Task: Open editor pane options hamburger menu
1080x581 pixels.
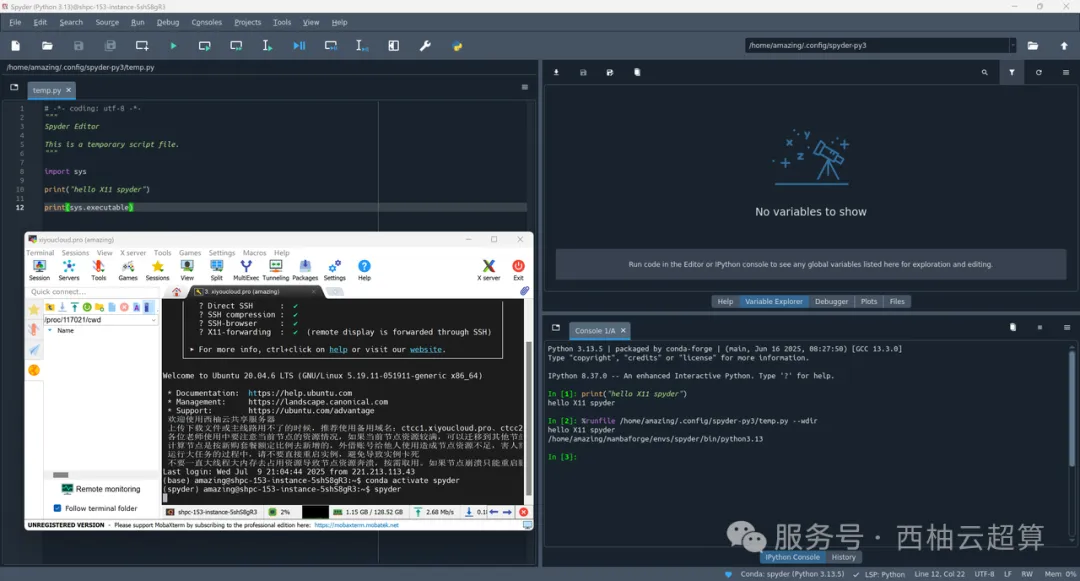Action: coord(525,87)
